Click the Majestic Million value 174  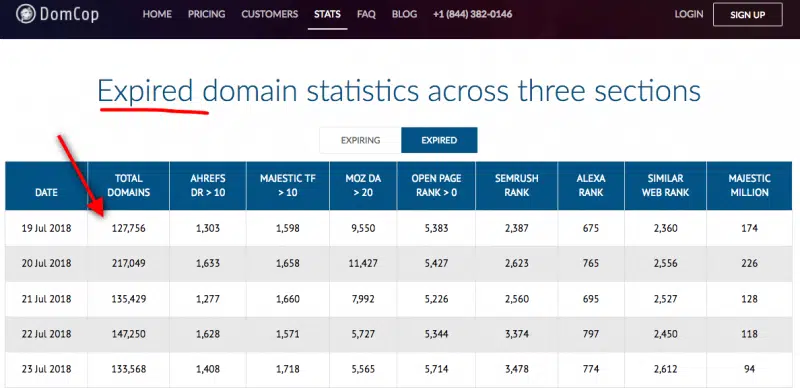749,228
